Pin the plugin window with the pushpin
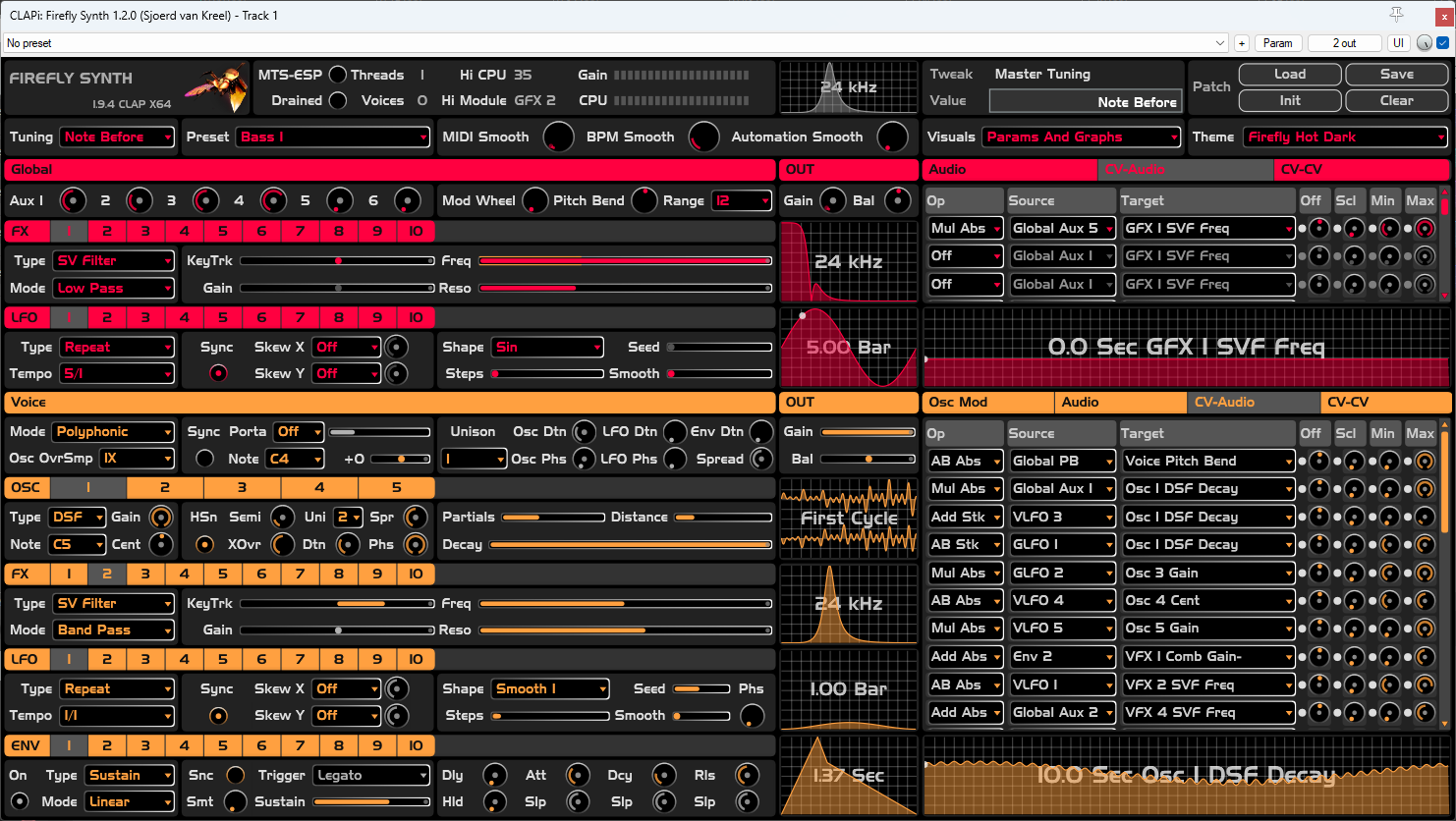Viewport: 1456px width, 821px height. click(1396, 14)
